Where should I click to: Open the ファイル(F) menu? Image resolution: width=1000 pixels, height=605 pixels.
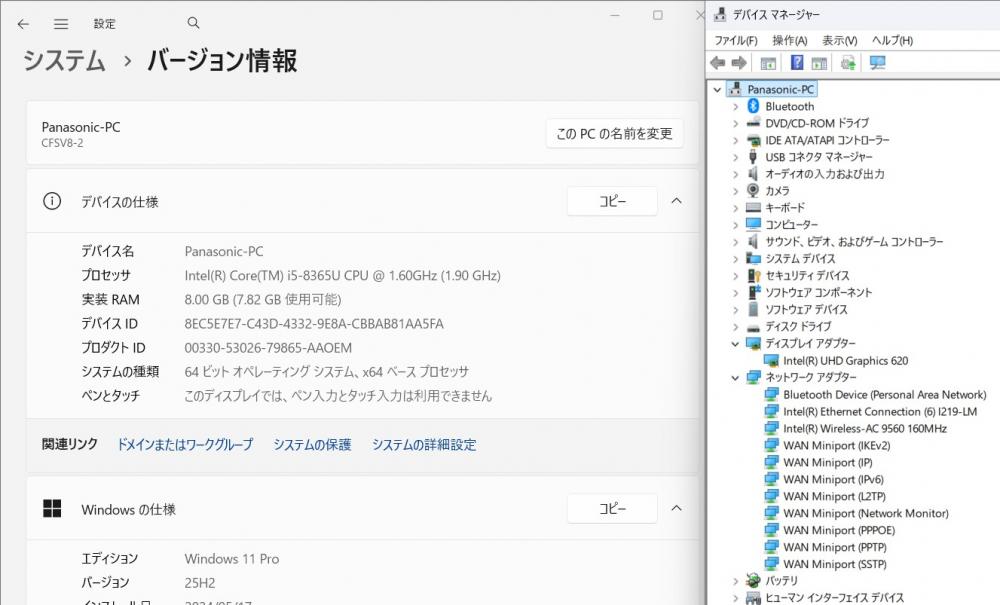pos(735,40)
